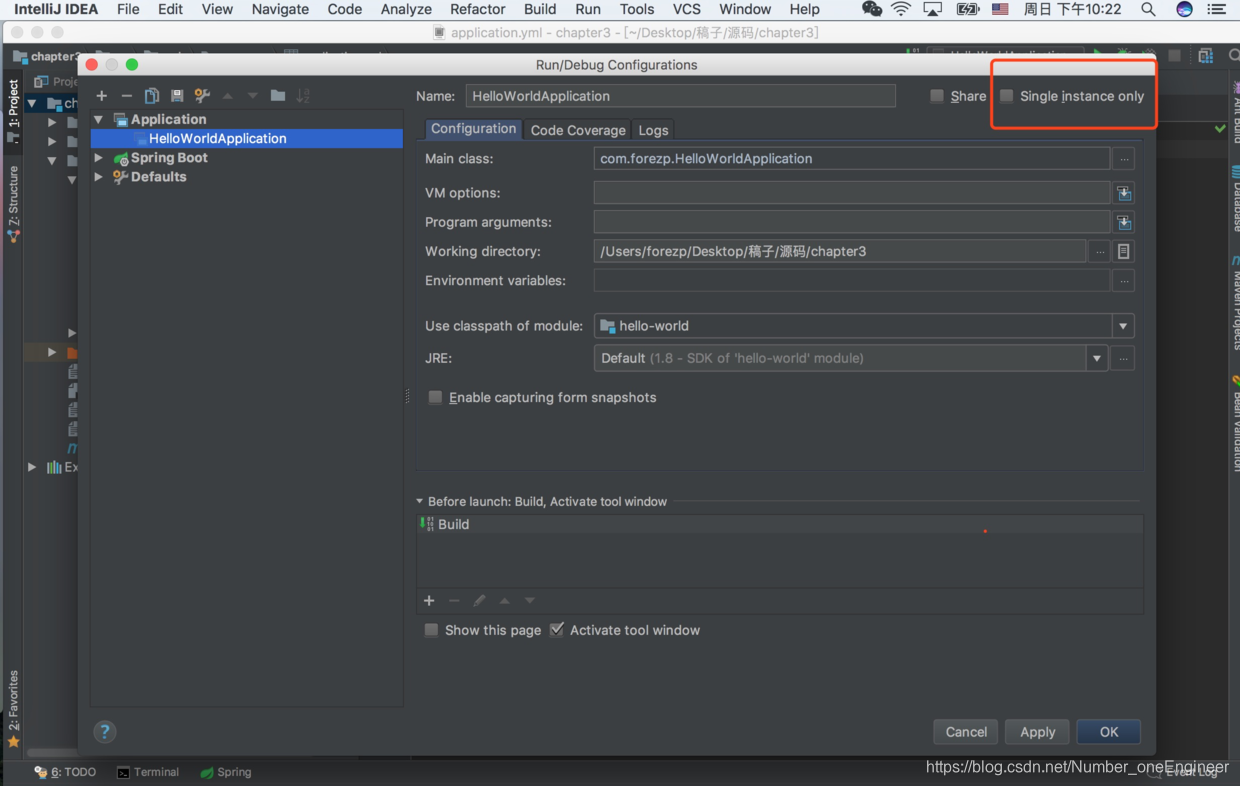Open the TODO tool window
This screenshot has height=786, width=1240.
click(x=66, y=772)
